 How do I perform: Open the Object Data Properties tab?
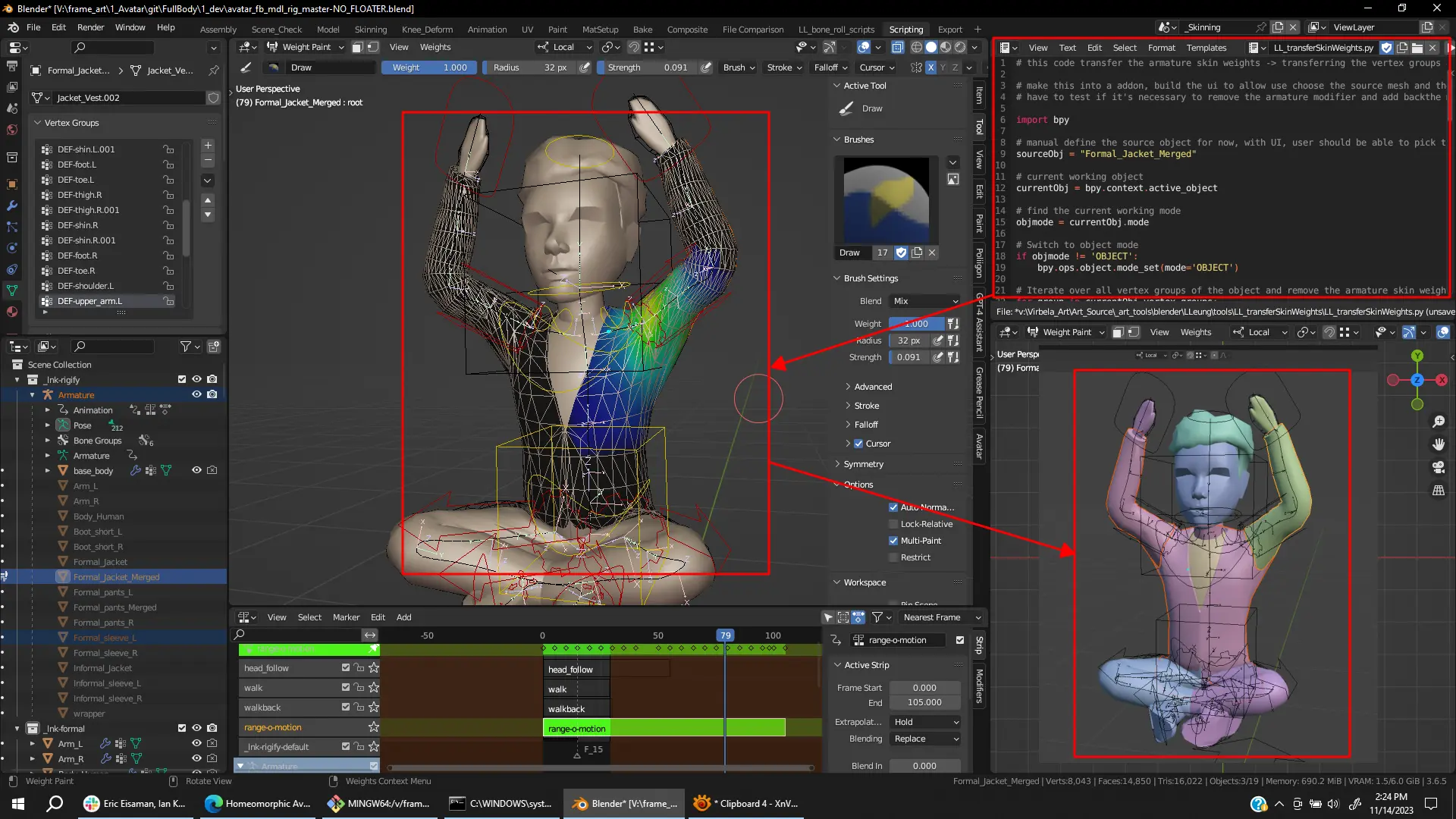(x=12, y=290)
